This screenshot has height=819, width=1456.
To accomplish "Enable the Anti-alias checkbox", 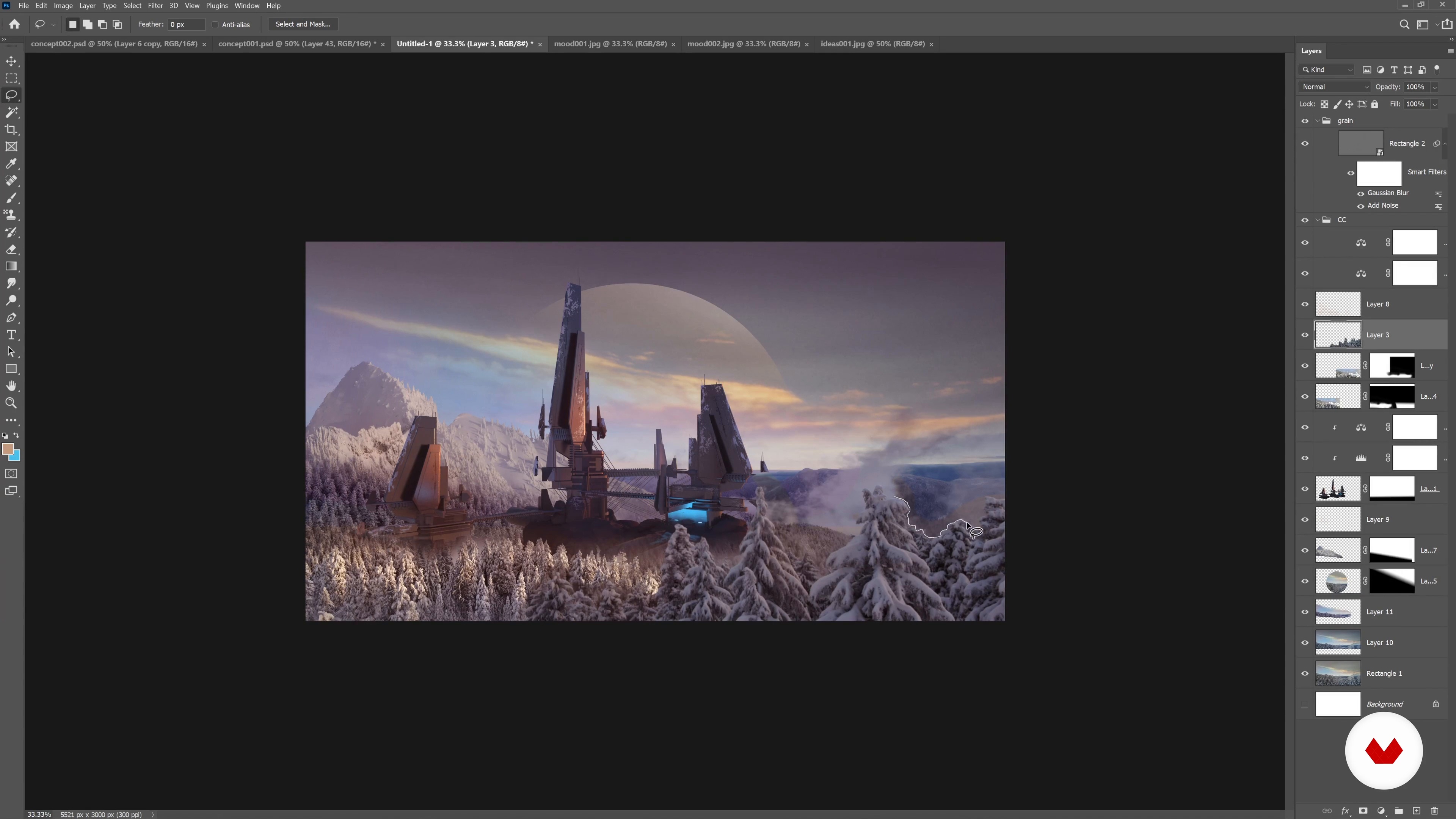I will coord(215,25).
